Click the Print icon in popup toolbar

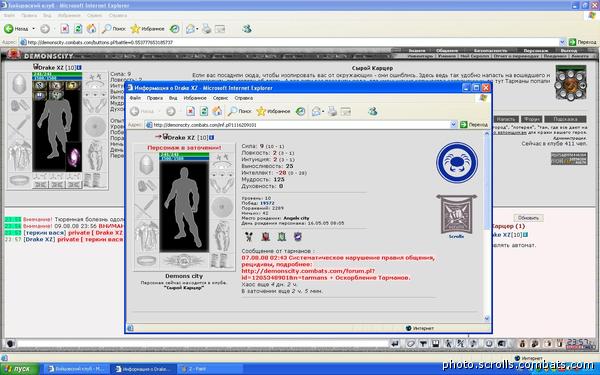pos(332,111)
